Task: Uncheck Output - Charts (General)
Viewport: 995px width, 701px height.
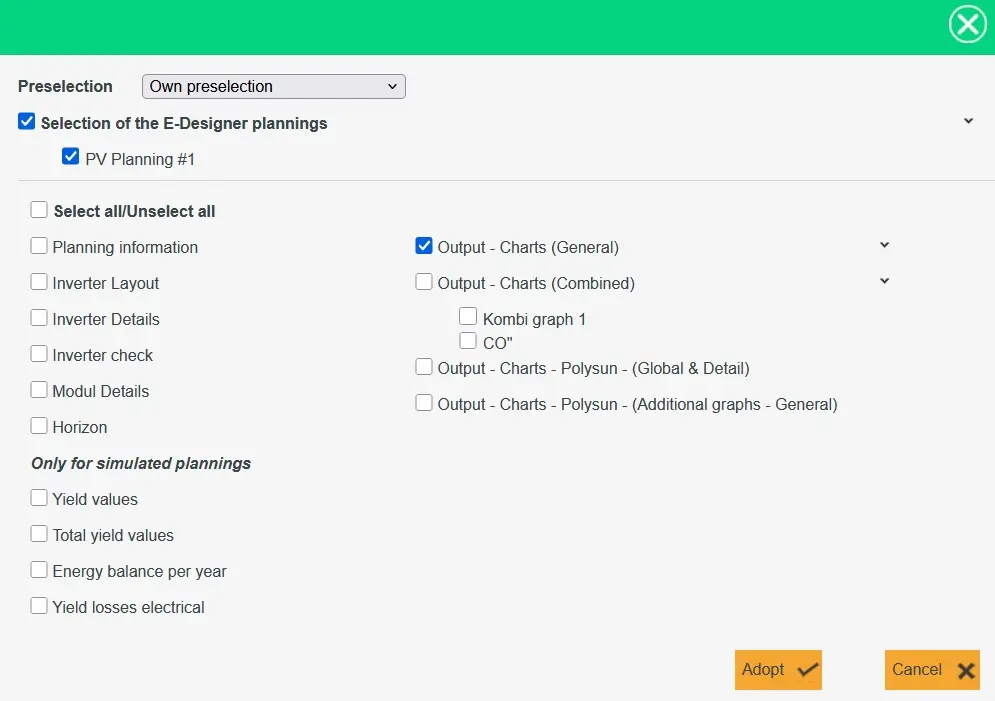Action: (x=424, y=246)
